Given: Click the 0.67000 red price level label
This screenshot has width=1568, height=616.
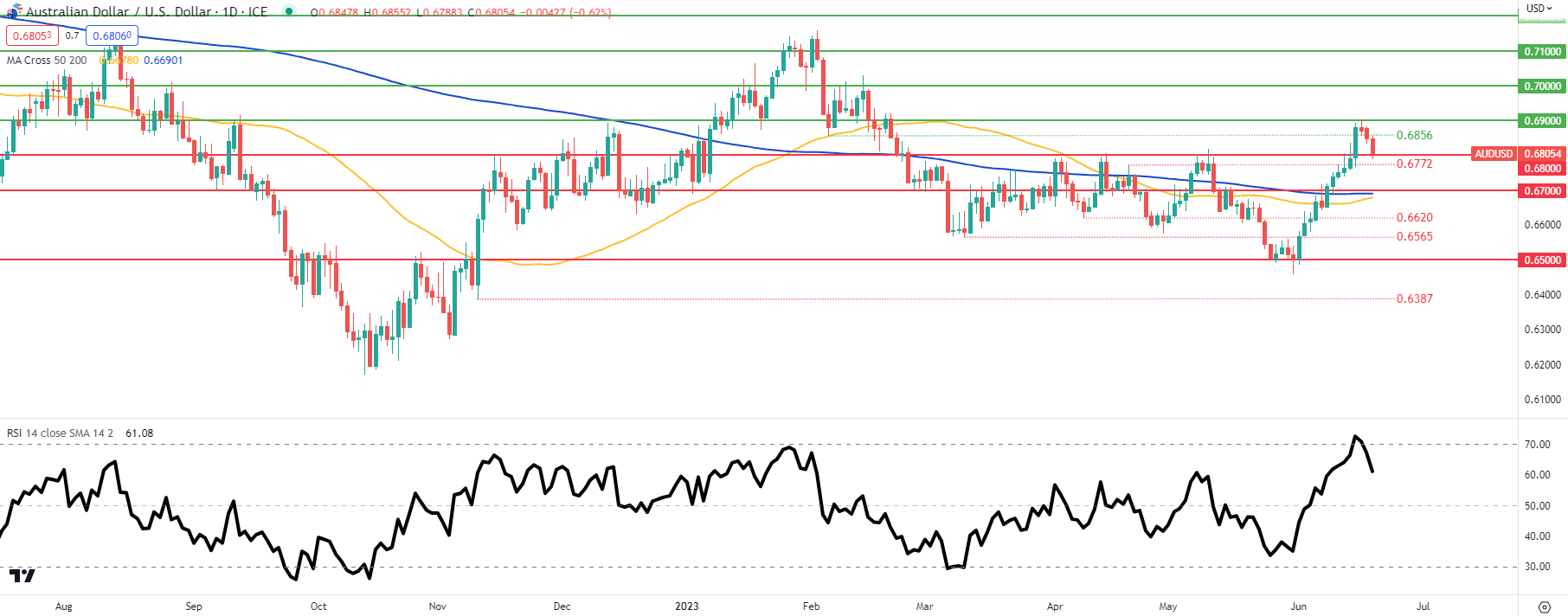Looking at the screenshot, I should pos(1543,191).
